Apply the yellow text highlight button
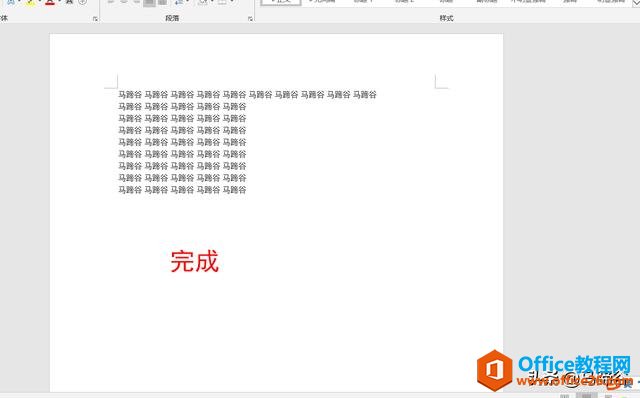Image resolution: width=640 pixels, height=398 pixels. coord(31,2)
